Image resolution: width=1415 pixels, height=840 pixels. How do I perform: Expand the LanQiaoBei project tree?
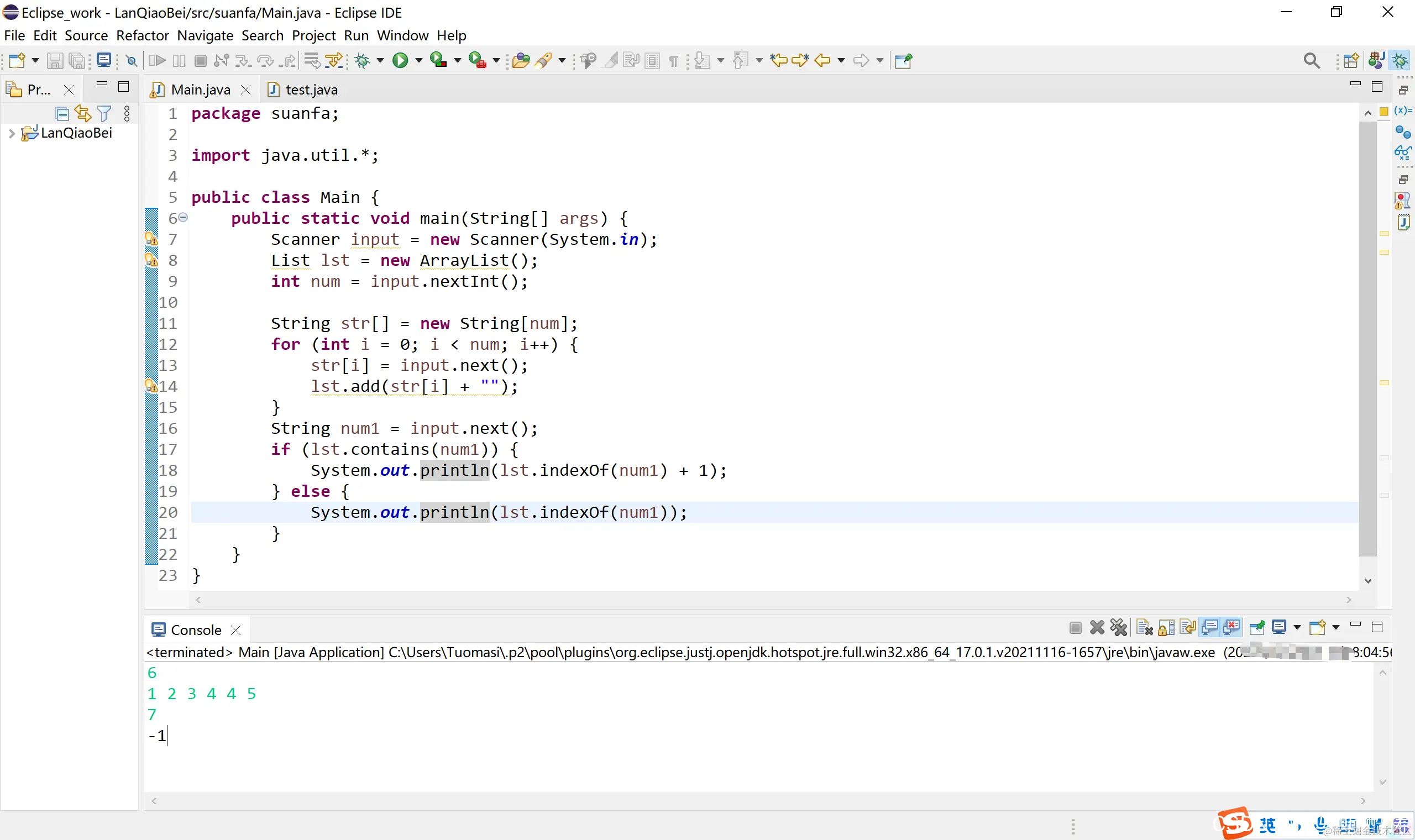(x=12, y=134)
